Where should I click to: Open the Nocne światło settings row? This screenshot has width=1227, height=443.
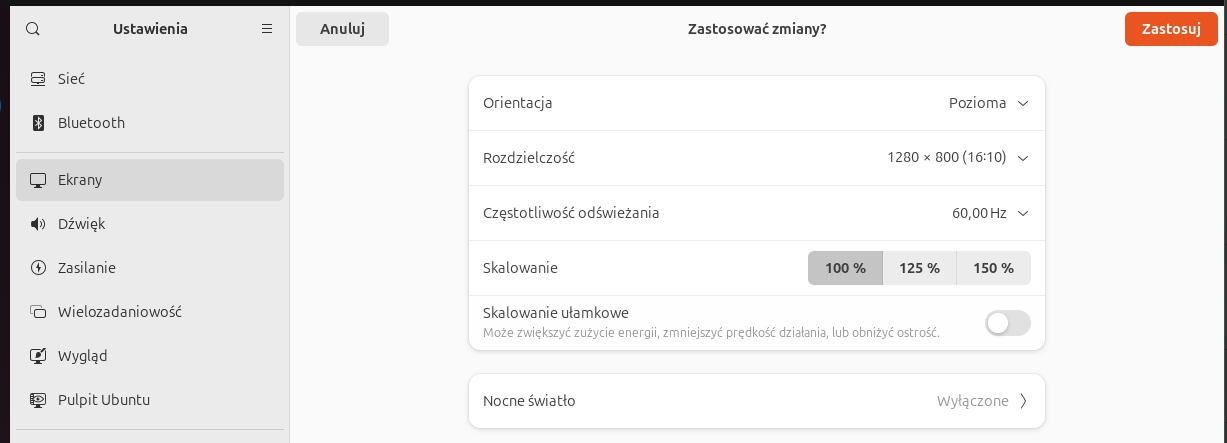756,401
